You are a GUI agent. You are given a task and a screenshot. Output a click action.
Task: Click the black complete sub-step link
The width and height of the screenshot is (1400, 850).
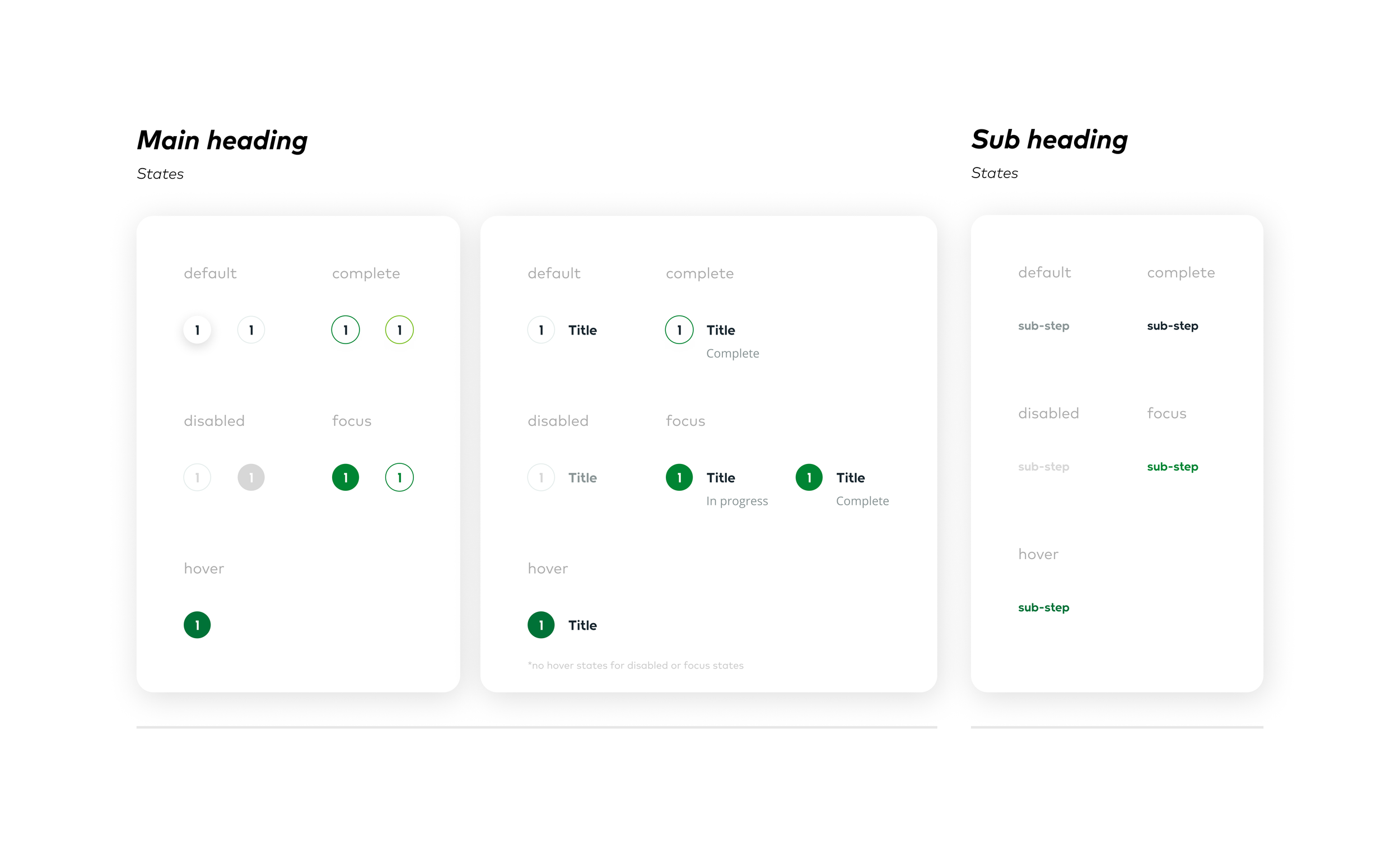(x=1173, y=326)
